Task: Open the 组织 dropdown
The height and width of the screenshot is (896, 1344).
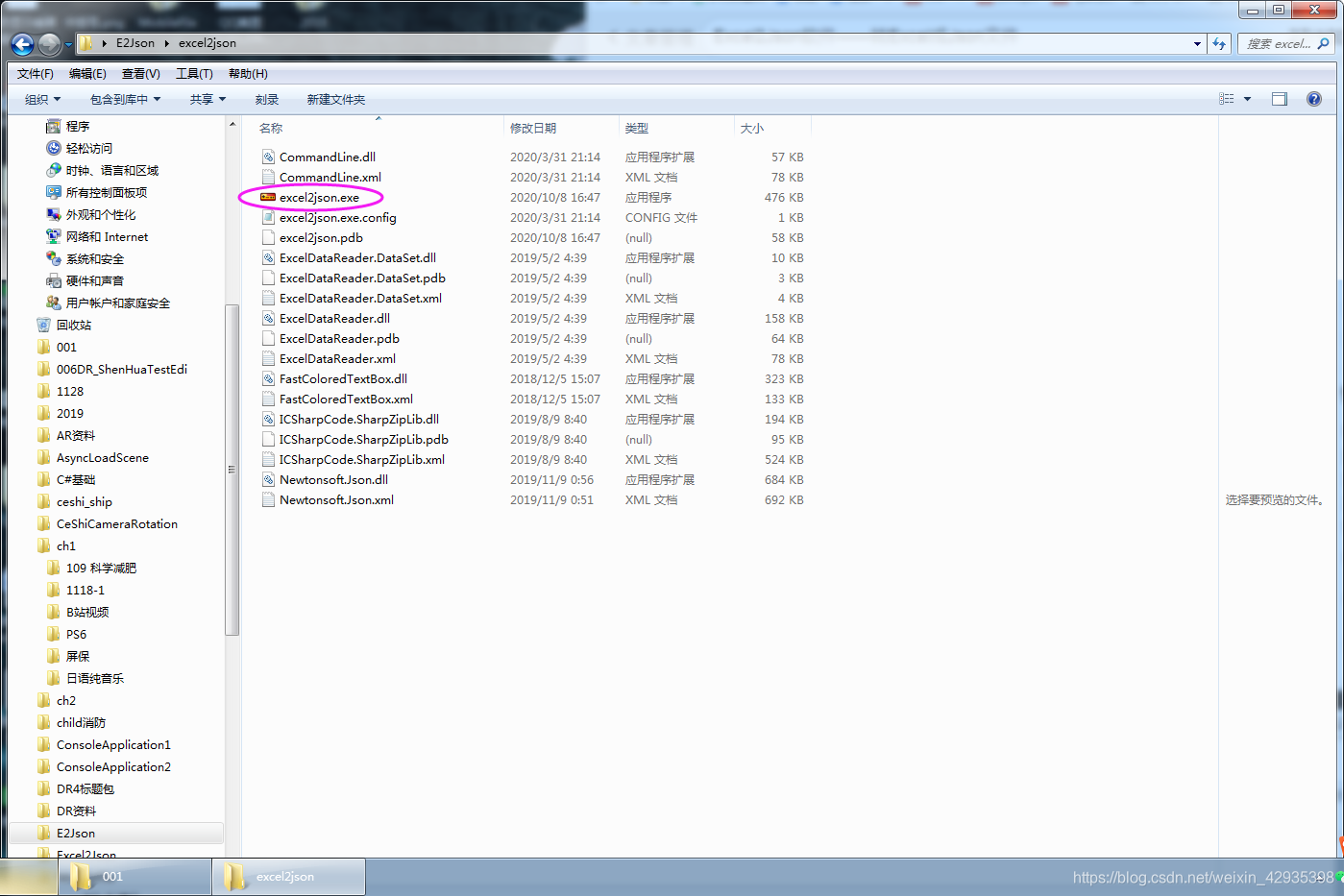Action: (43, 99)
